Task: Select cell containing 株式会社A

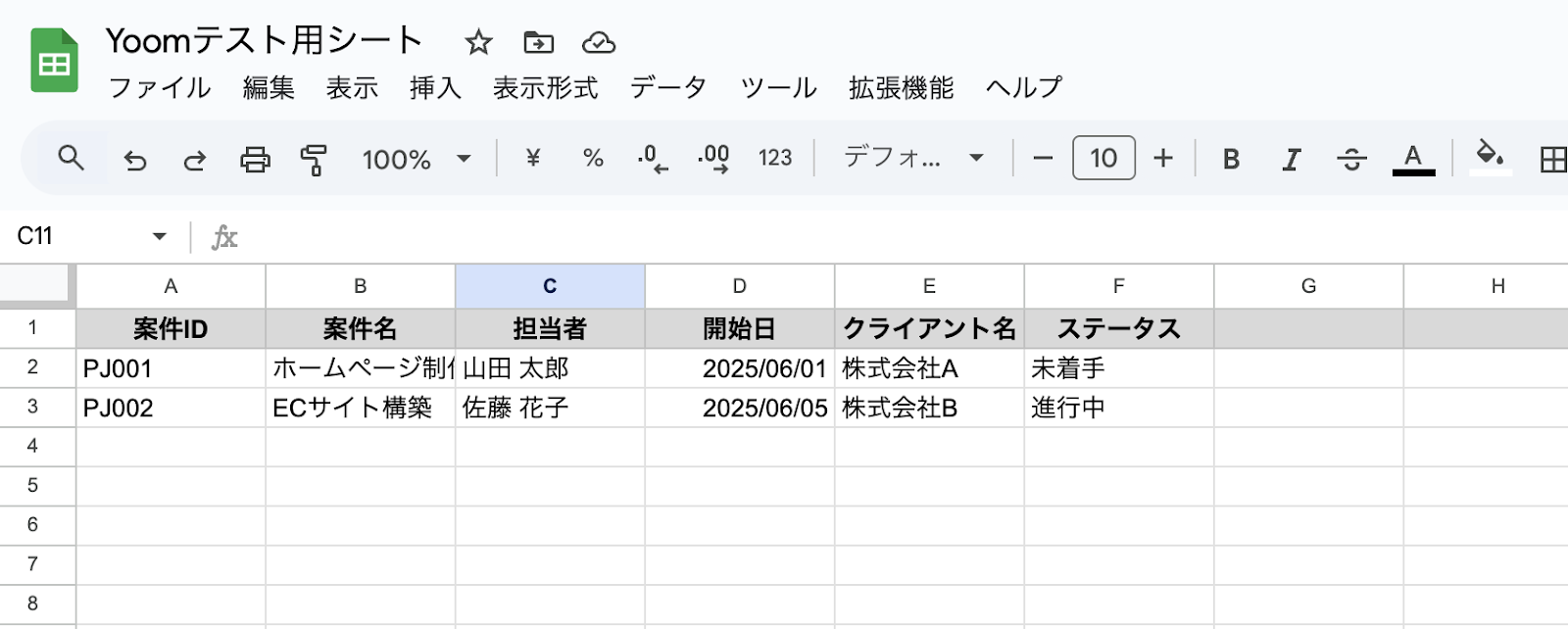Action: (929, 368)
